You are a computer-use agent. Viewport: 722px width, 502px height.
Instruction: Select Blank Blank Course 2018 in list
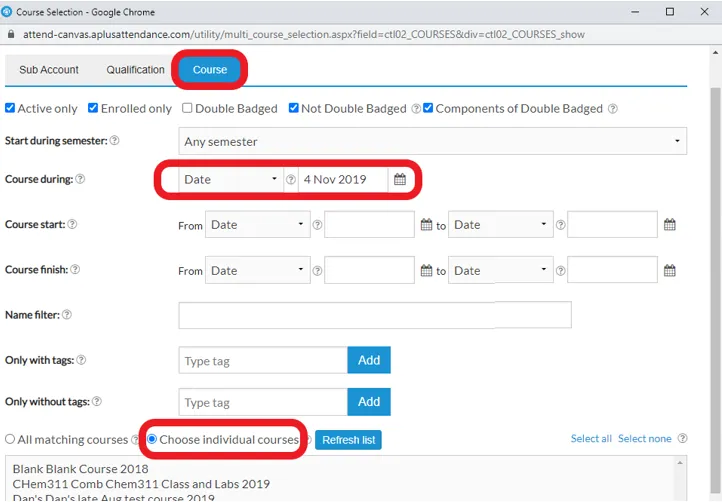(x=81, y=469)
